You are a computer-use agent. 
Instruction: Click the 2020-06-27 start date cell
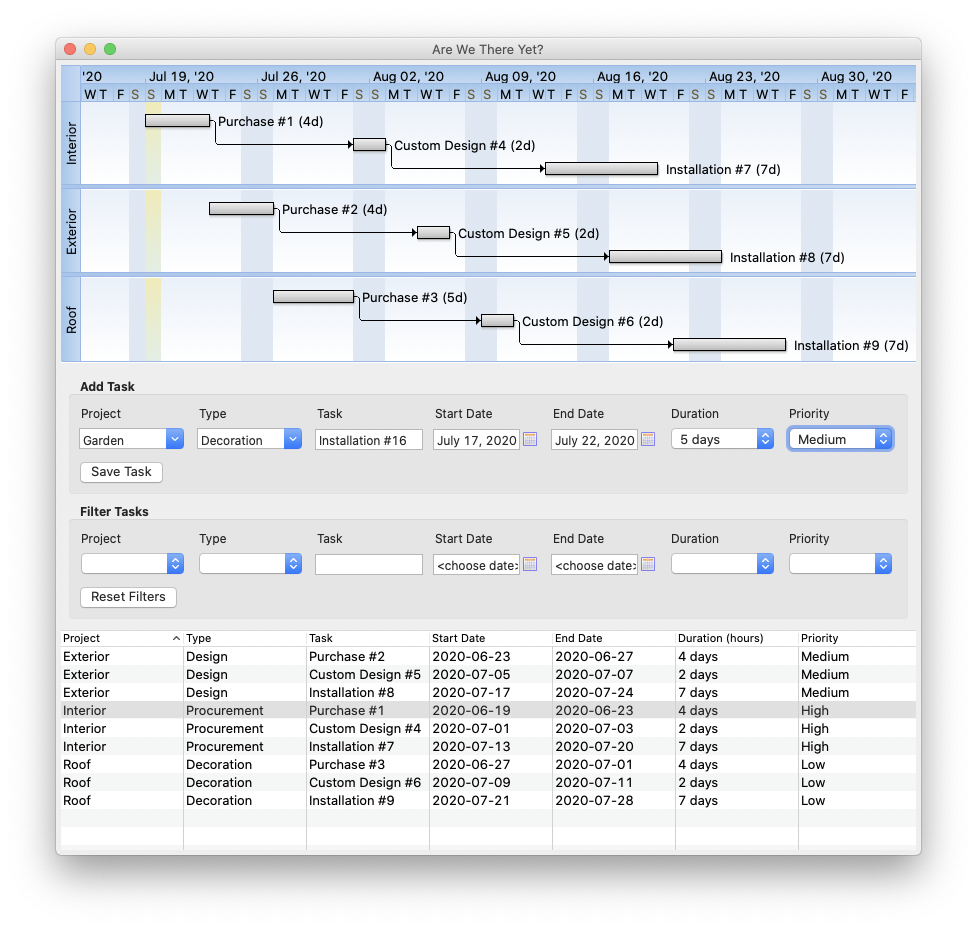tap(491, 765)
